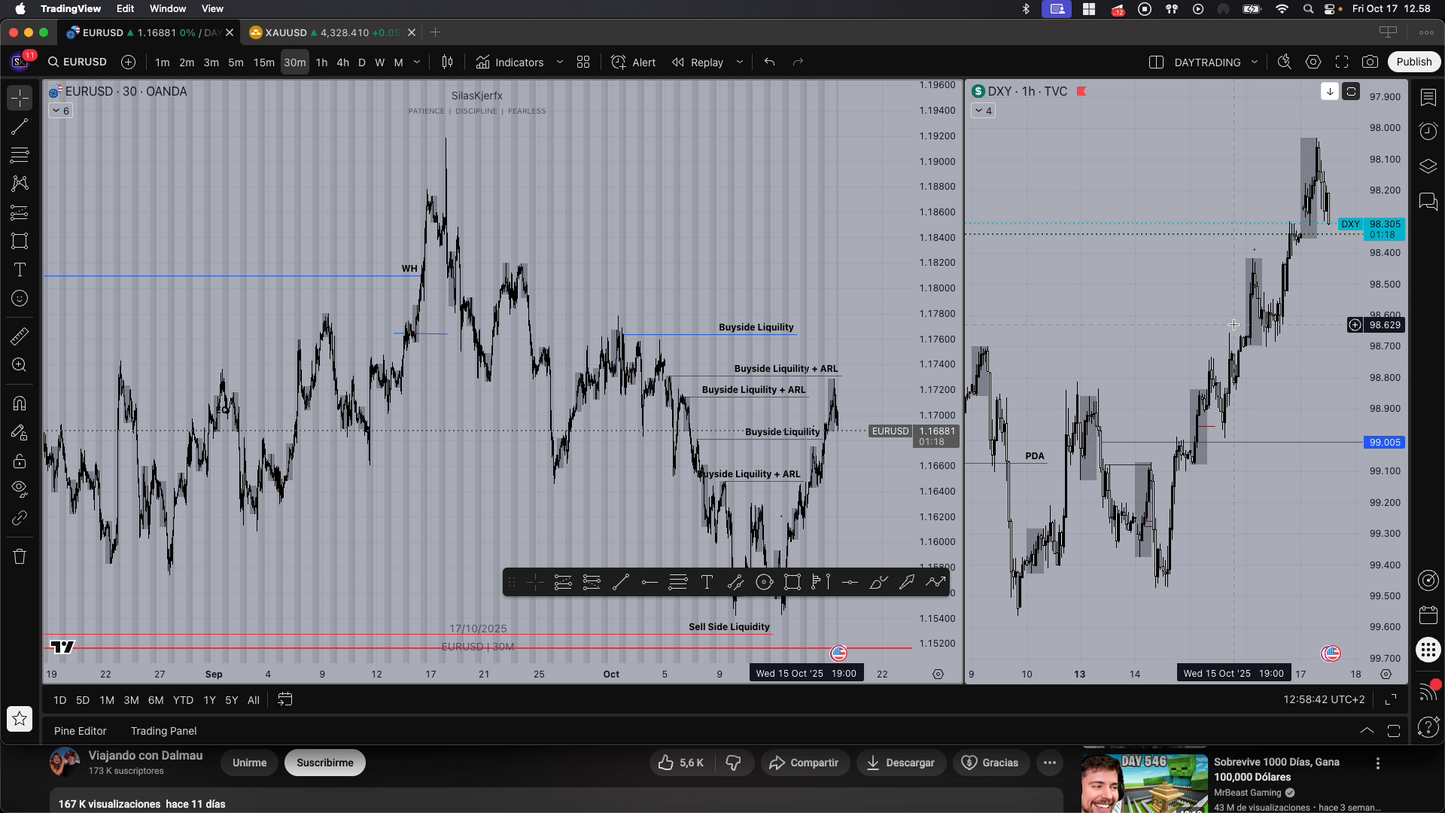The width and height of the screenshot is (1445, 813).
Task: Hide all drawings with the eye icon
Action: point(19,490)
